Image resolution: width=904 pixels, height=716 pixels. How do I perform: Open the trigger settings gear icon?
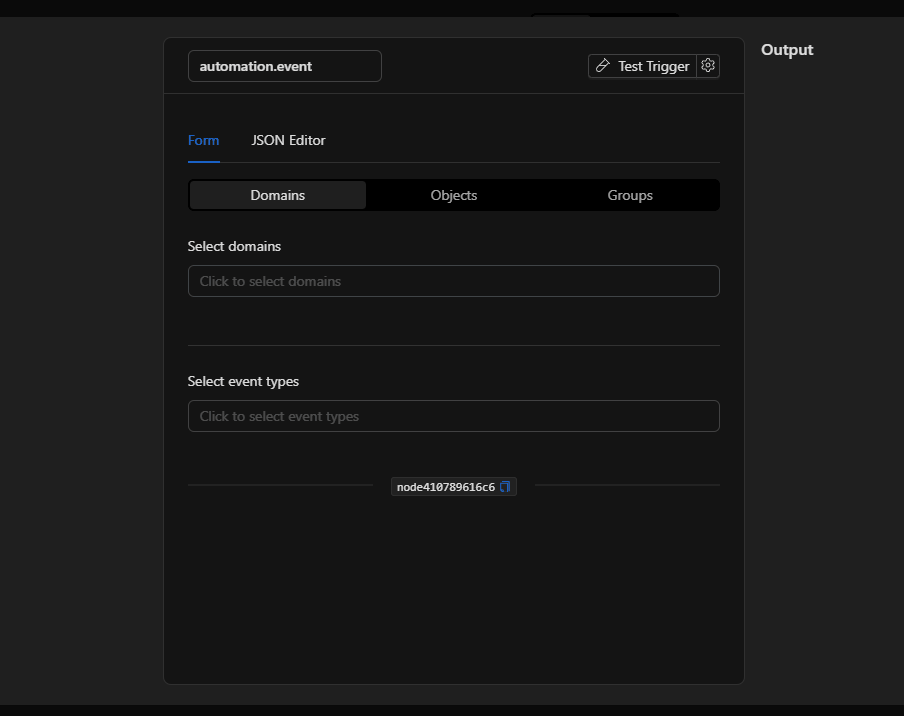708,66
